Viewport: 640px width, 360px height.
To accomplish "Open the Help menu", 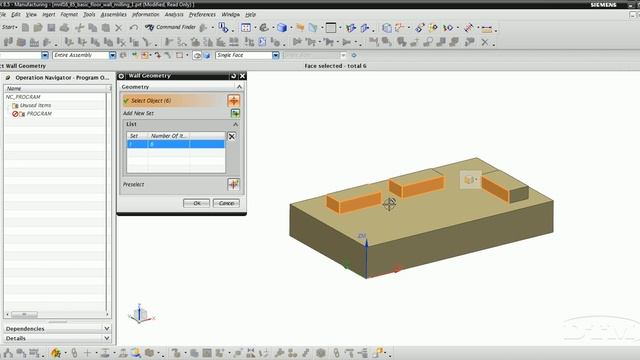I will (250, 14).
